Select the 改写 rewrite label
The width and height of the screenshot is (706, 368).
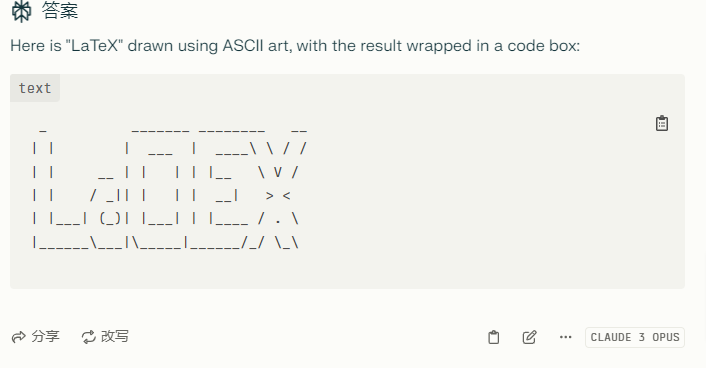point(115,336)
